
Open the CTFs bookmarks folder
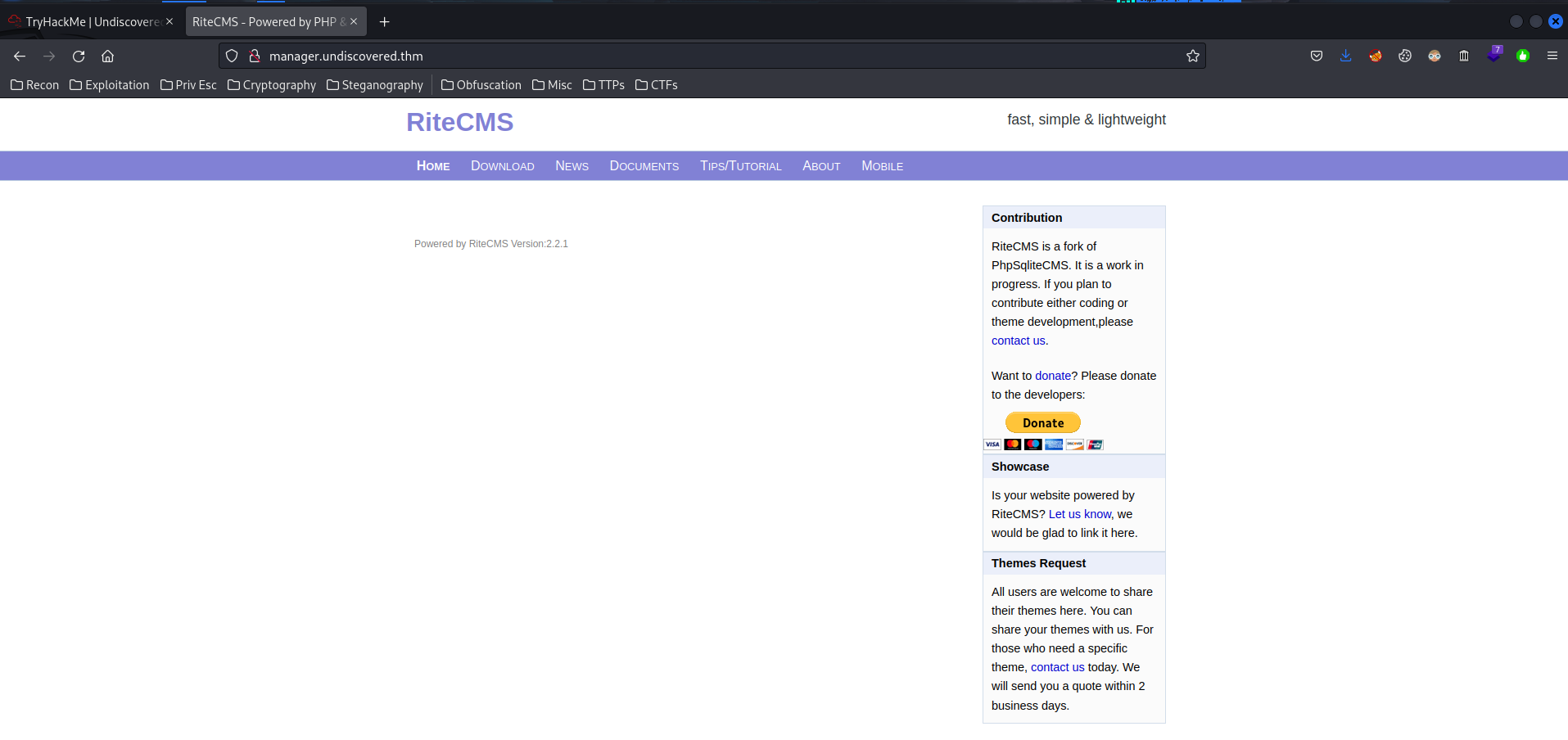(657, 85)
